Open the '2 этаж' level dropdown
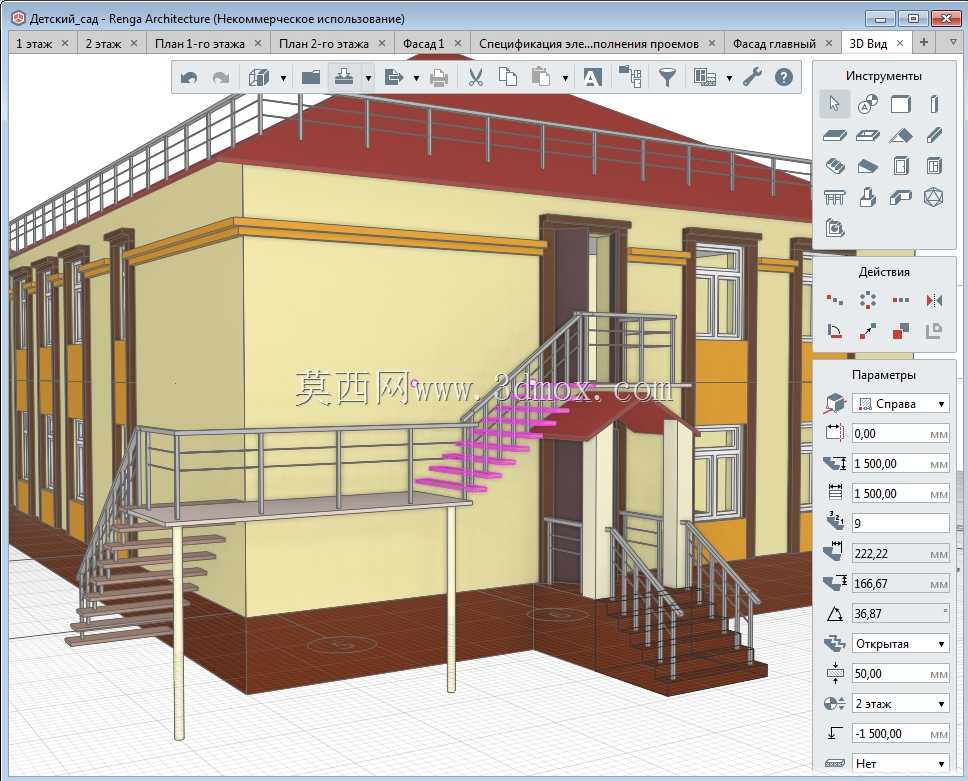The height and width of the screenshot is (781, 968). click(x=901, y=704)
